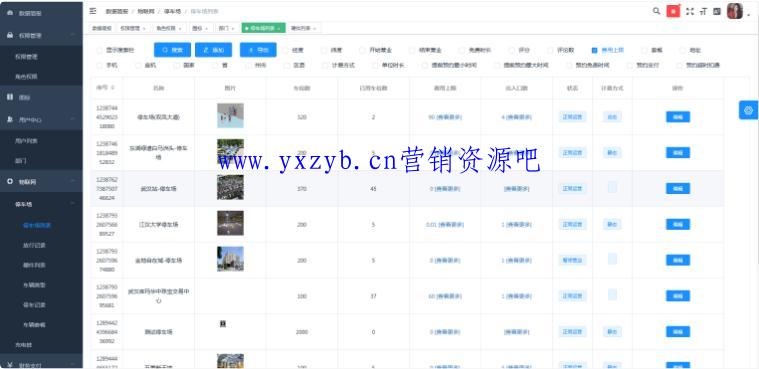
Task: Uncheck the checked blue column checkbox
Action: pos(594,50)
